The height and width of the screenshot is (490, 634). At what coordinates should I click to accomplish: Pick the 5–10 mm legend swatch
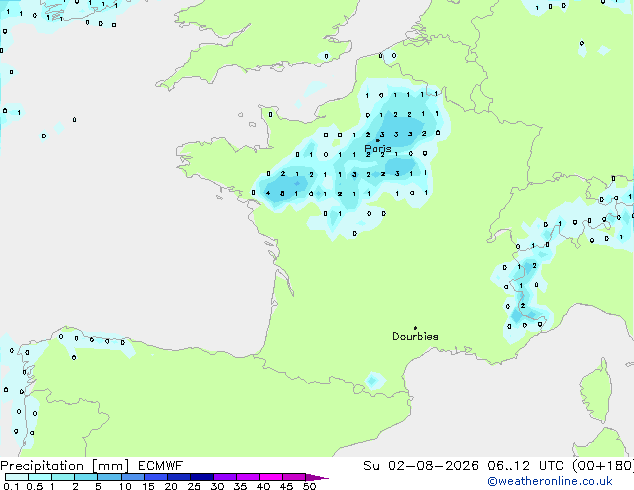[x=109, y=477]
